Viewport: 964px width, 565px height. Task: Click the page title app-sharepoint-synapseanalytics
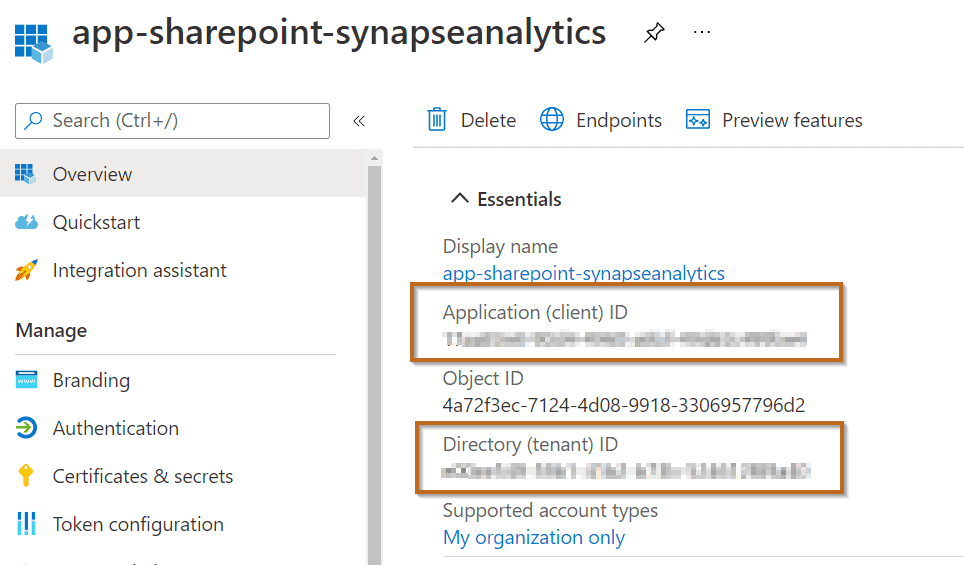(x=339, y=33)
